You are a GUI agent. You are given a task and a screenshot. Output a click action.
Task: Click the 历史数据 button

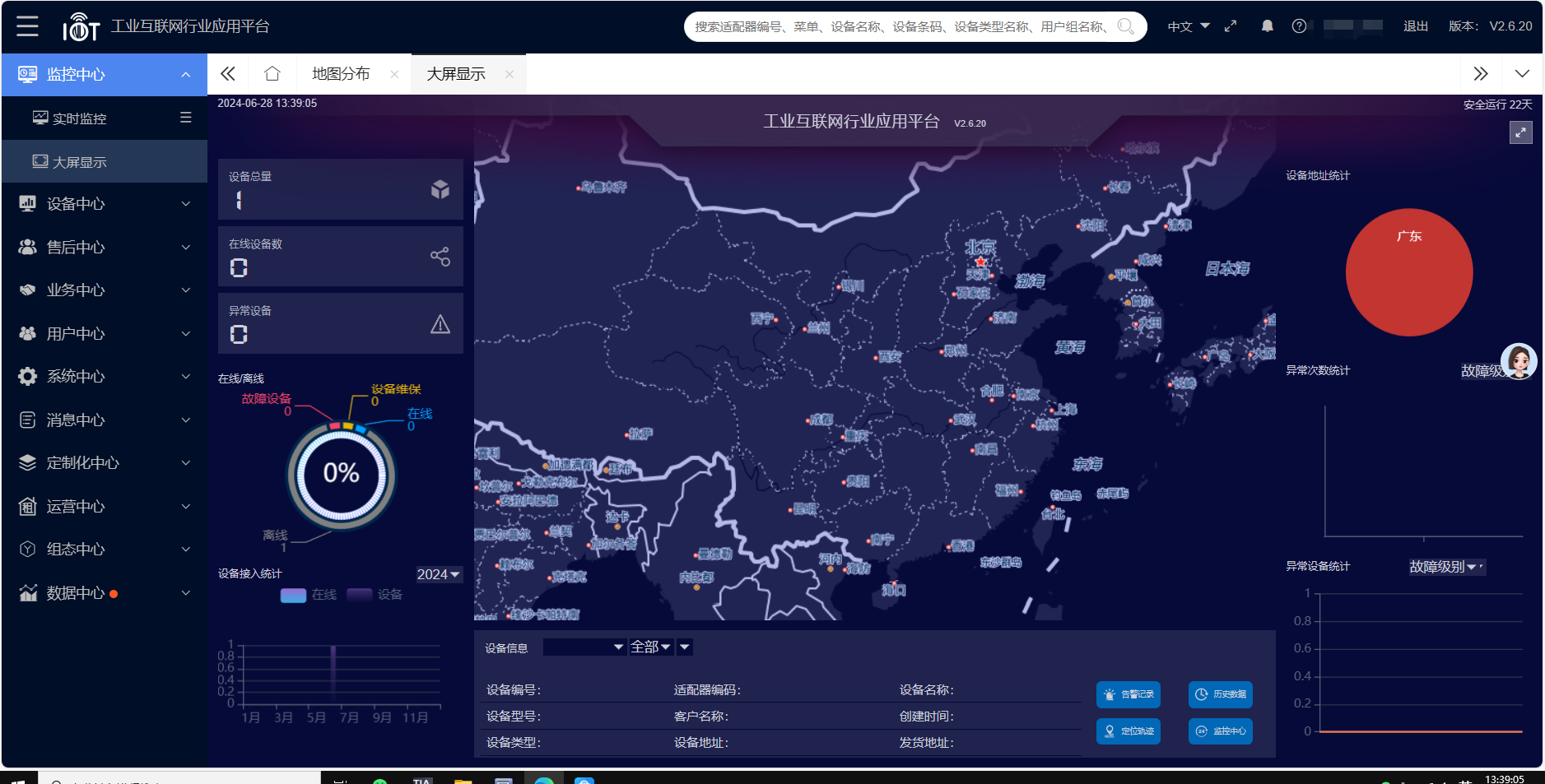pyautogui.click(x=1221, y=694)
